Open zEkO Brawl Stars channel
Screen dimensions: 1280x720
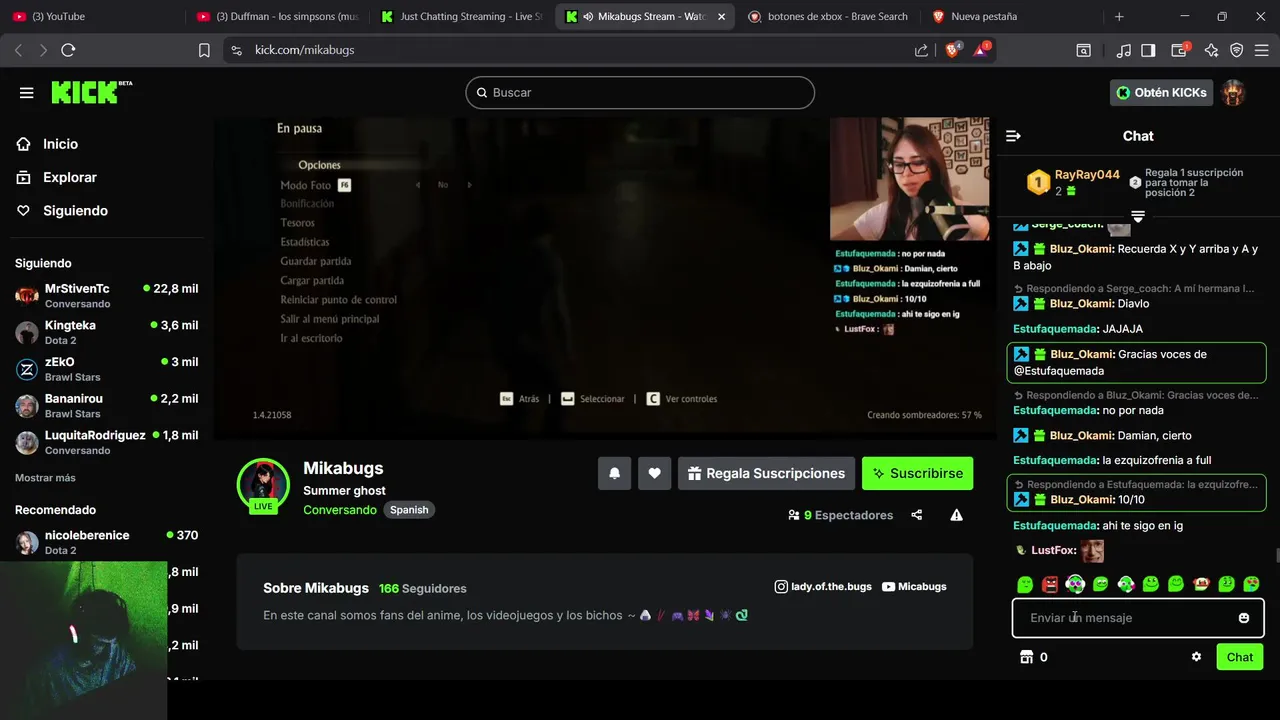106,369
